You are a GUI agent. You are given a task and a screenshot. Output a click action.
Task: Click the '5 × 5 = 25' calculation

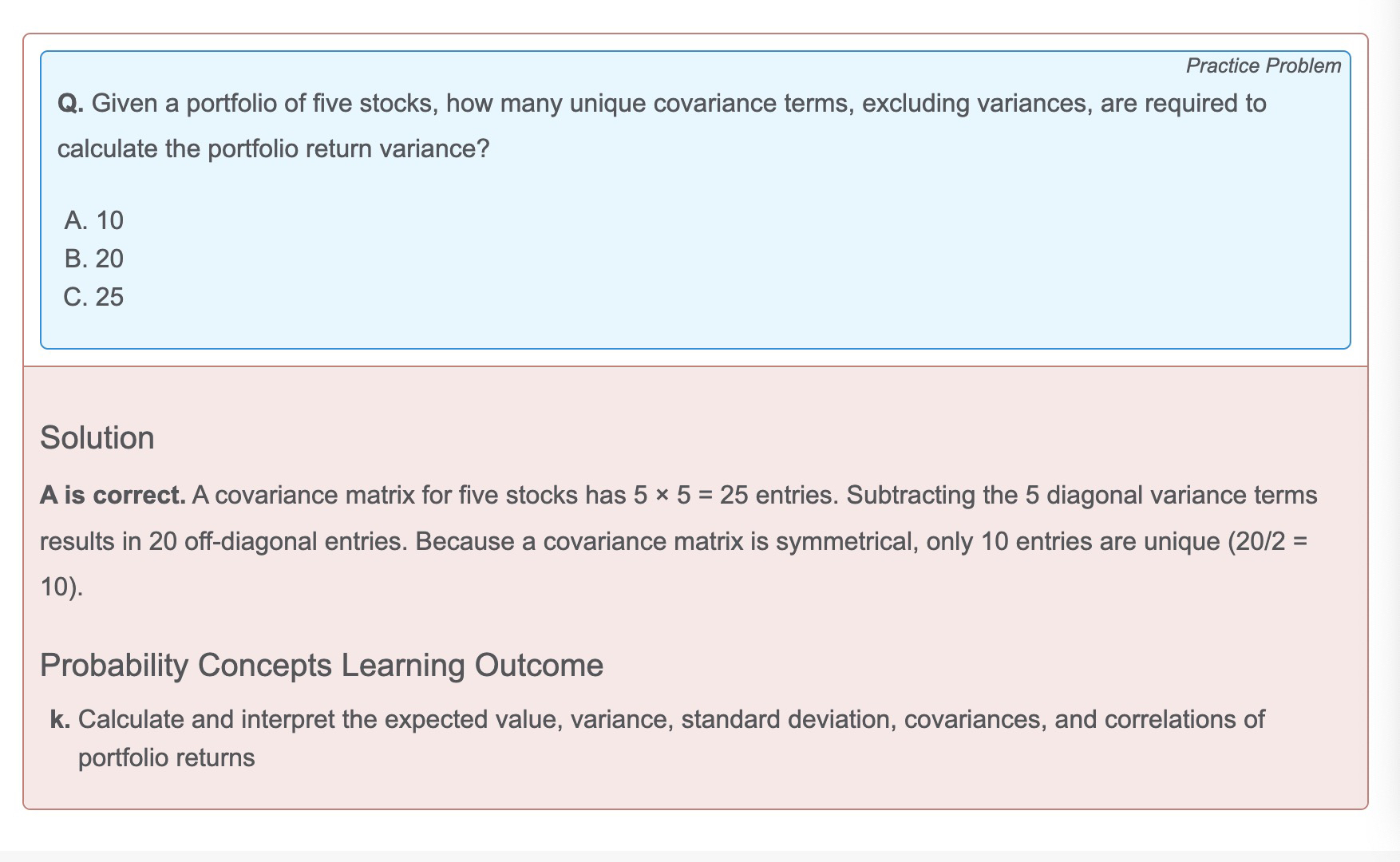pyautogui.click(x=690, y=495)
